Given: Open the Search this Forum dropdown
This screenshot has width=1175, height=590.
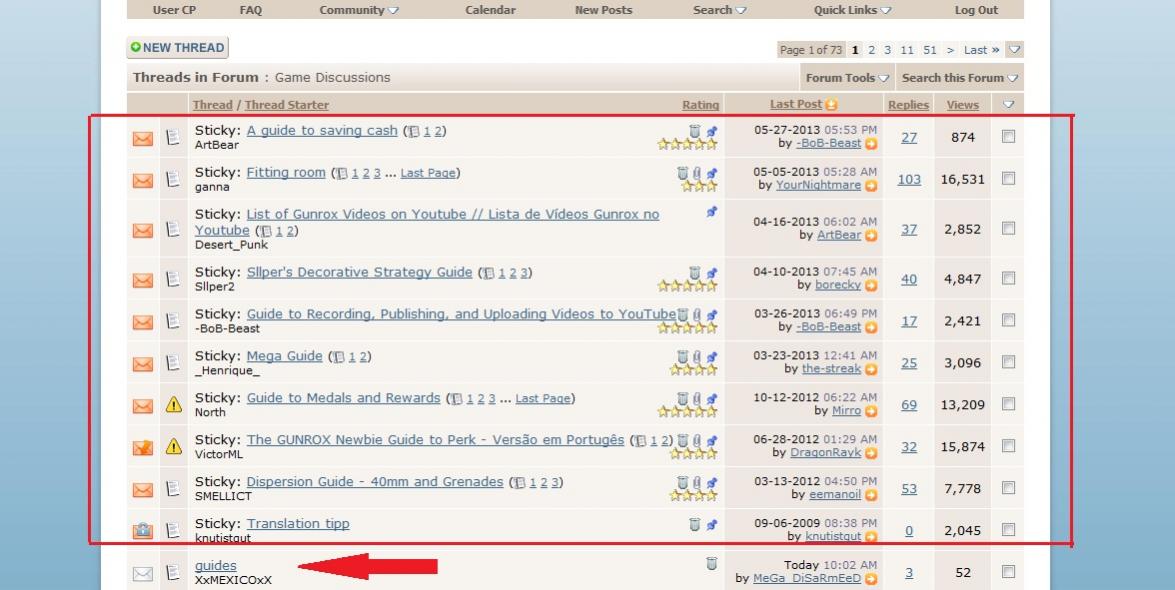Looking at the screenshot, I should coord(959,78).
